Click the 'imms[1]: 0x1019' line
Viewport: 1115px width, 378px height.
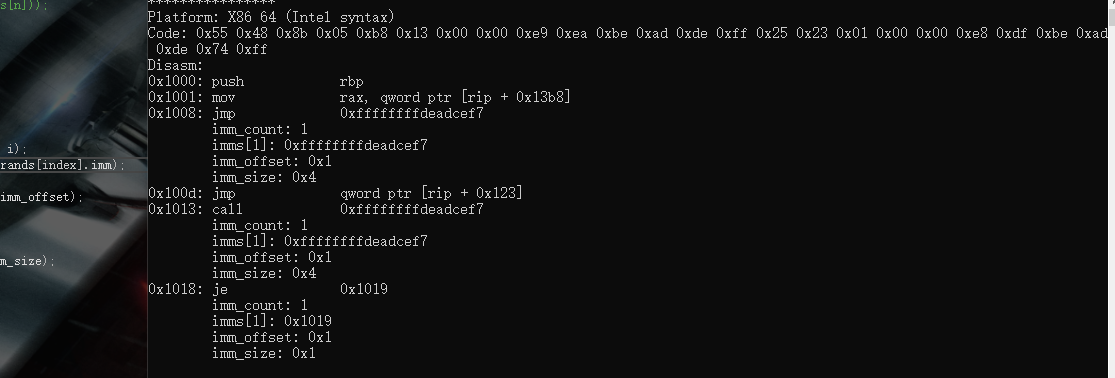[272, 321]
